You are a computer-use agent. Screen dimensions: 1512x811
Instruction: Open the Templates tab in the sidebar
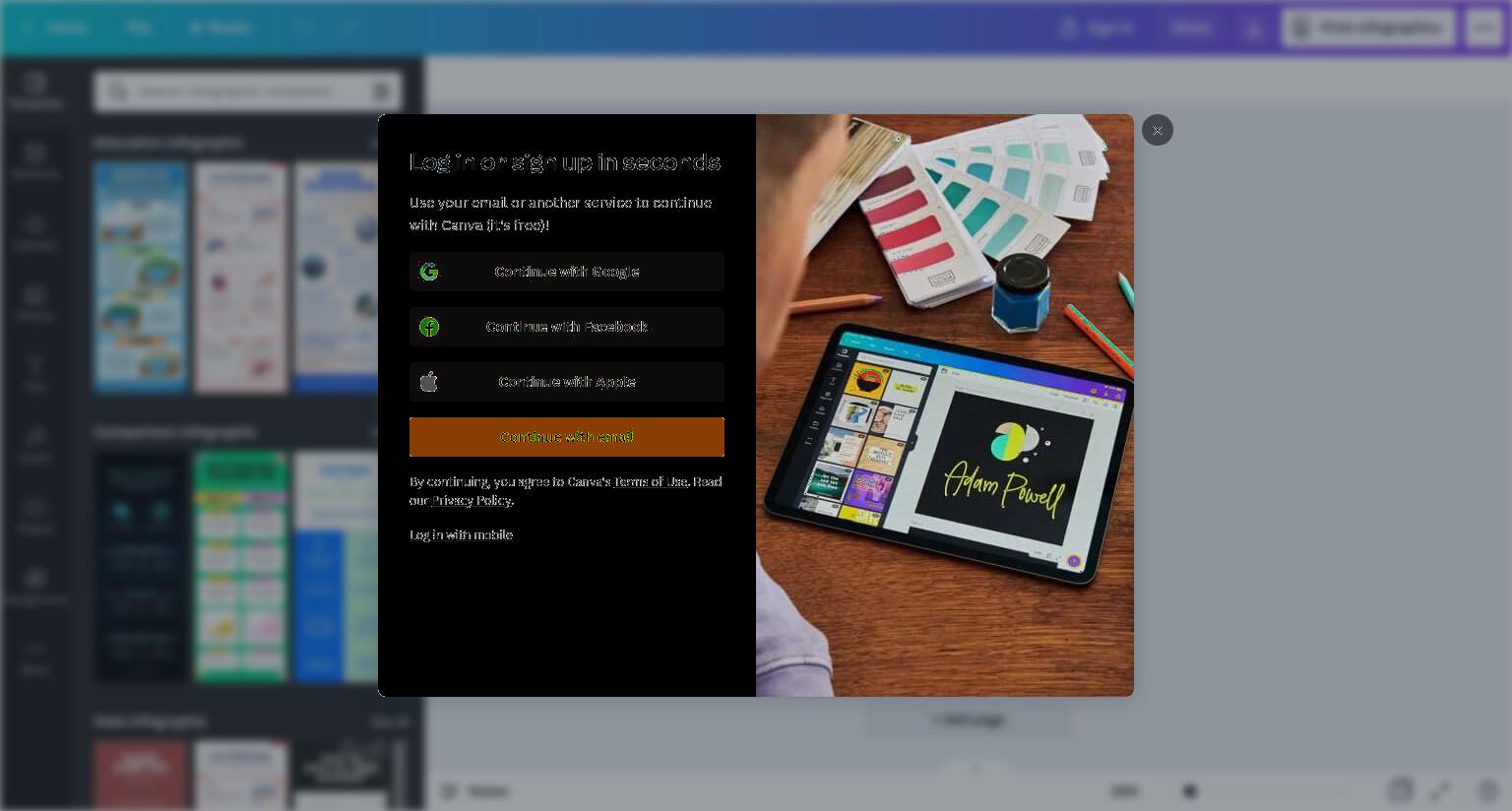tap(35, 91)
